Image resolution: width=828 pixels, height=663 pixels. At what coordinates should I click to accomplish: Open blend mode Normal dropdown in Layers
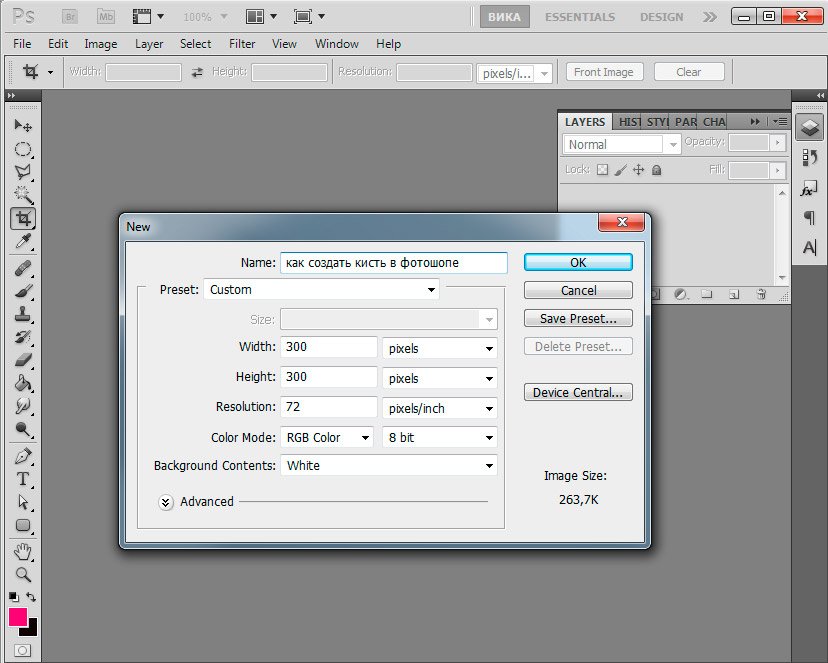click(x=622, y=144)
